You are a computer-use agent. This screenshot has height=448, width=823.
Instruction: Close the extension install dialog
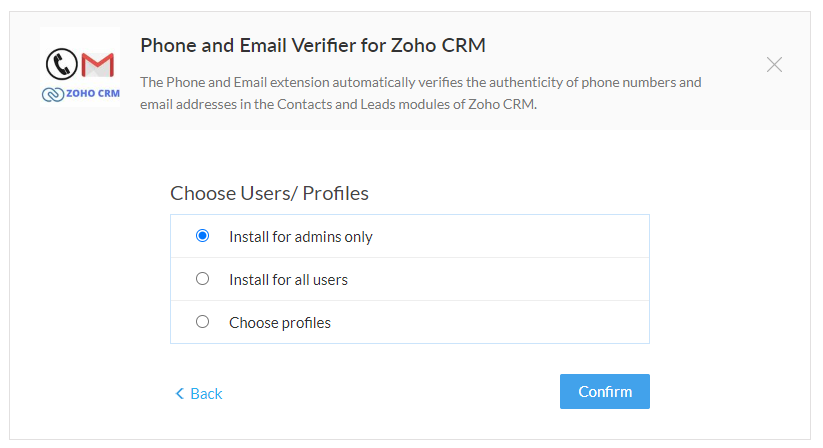[774, 65]
